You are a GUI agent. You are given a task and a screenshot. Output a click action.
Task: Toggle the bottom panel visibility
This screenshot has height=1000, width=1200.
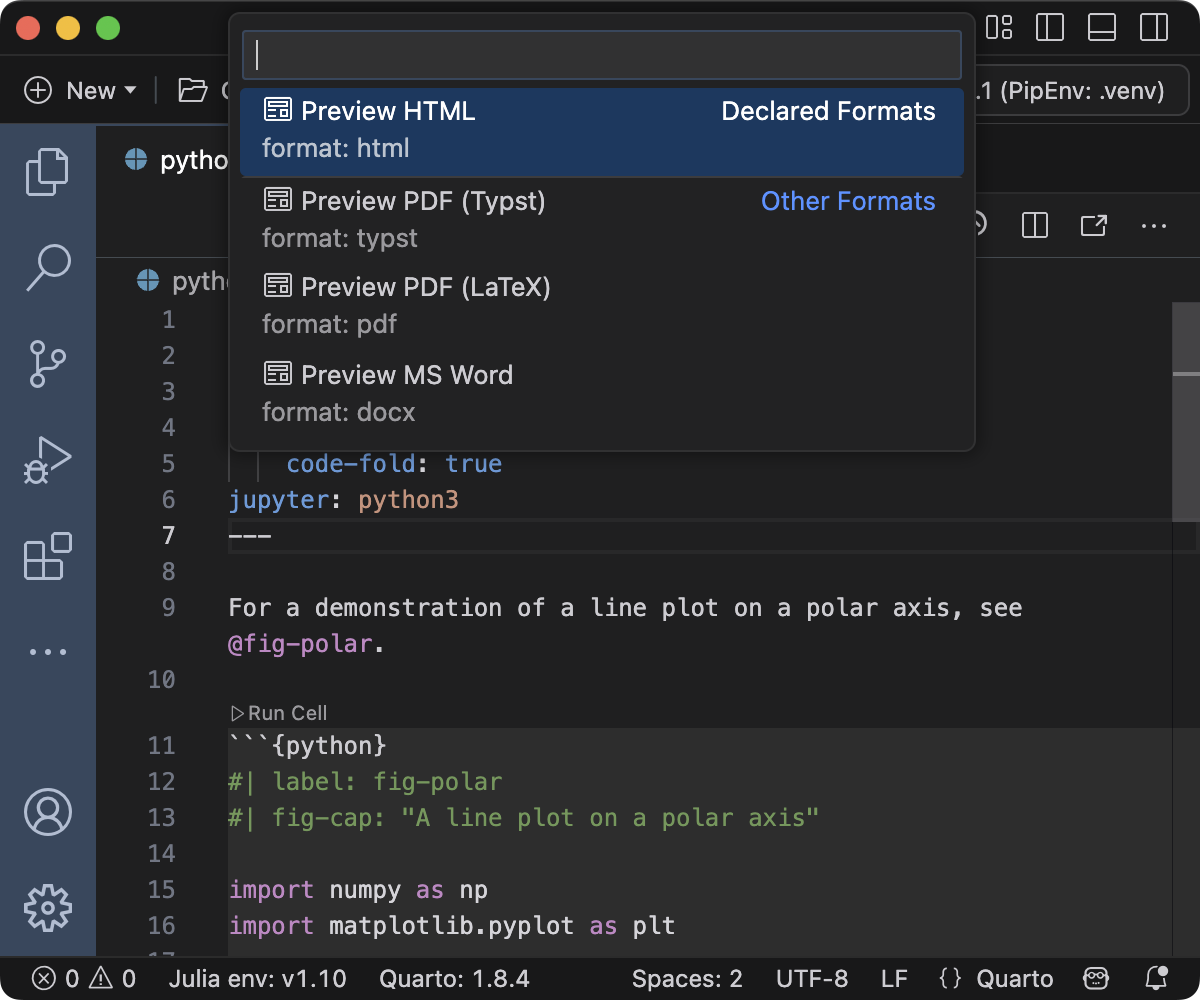pos(1101,28)
